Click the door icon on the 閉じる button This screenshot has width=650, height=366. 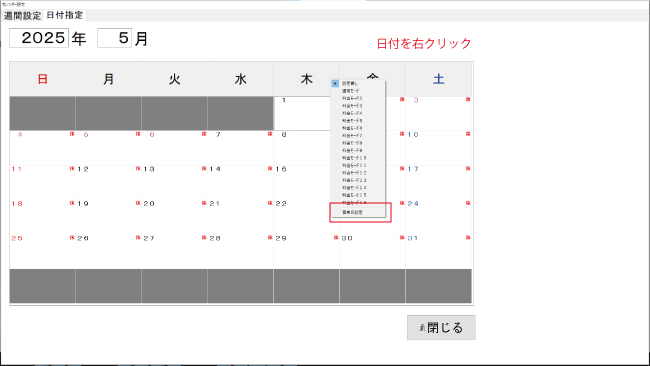(422, 328)
